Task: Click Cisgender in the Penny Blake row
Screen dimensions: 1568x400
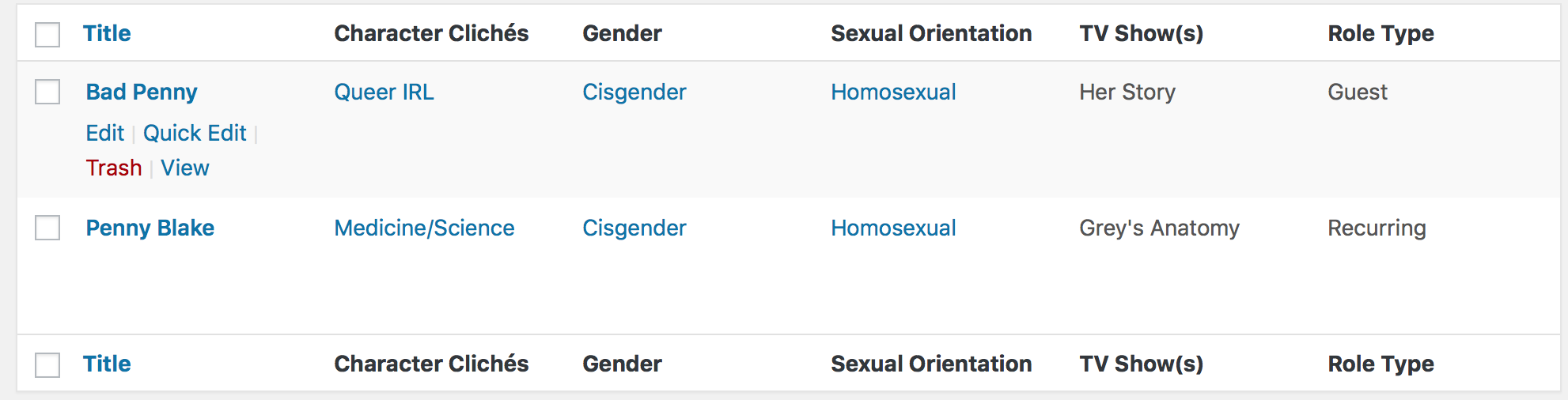Action: pyautogui.click(x=634, y=228)
